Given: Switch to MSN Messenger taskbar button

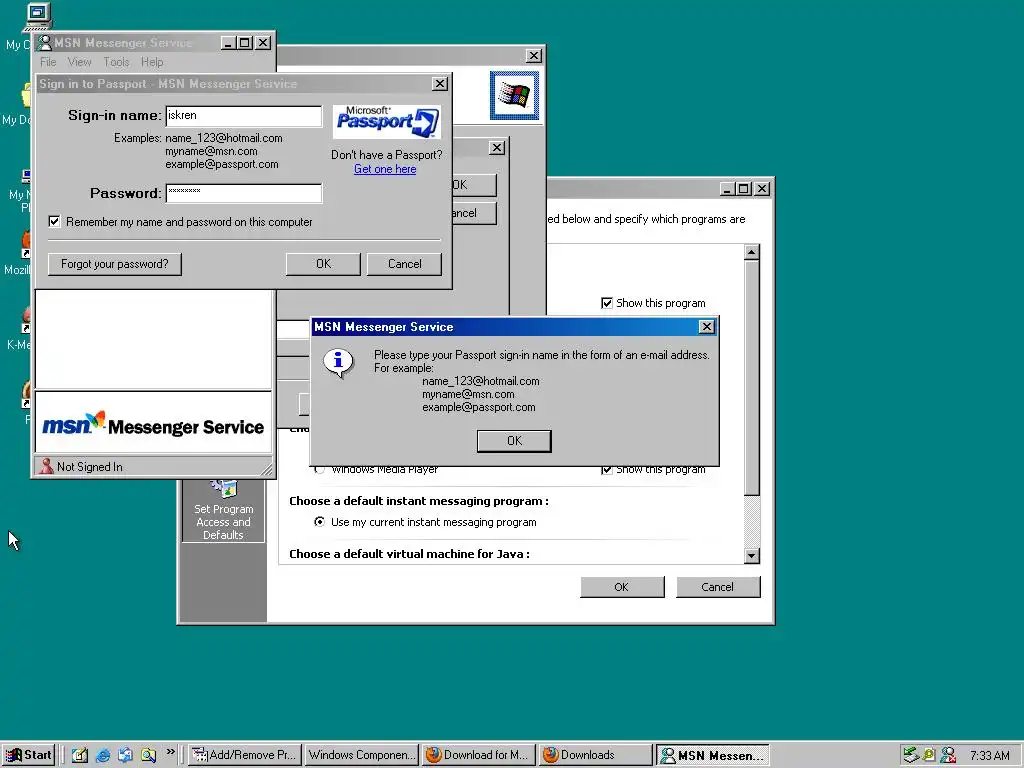Looking at the screenshot, I should [712, 755].
